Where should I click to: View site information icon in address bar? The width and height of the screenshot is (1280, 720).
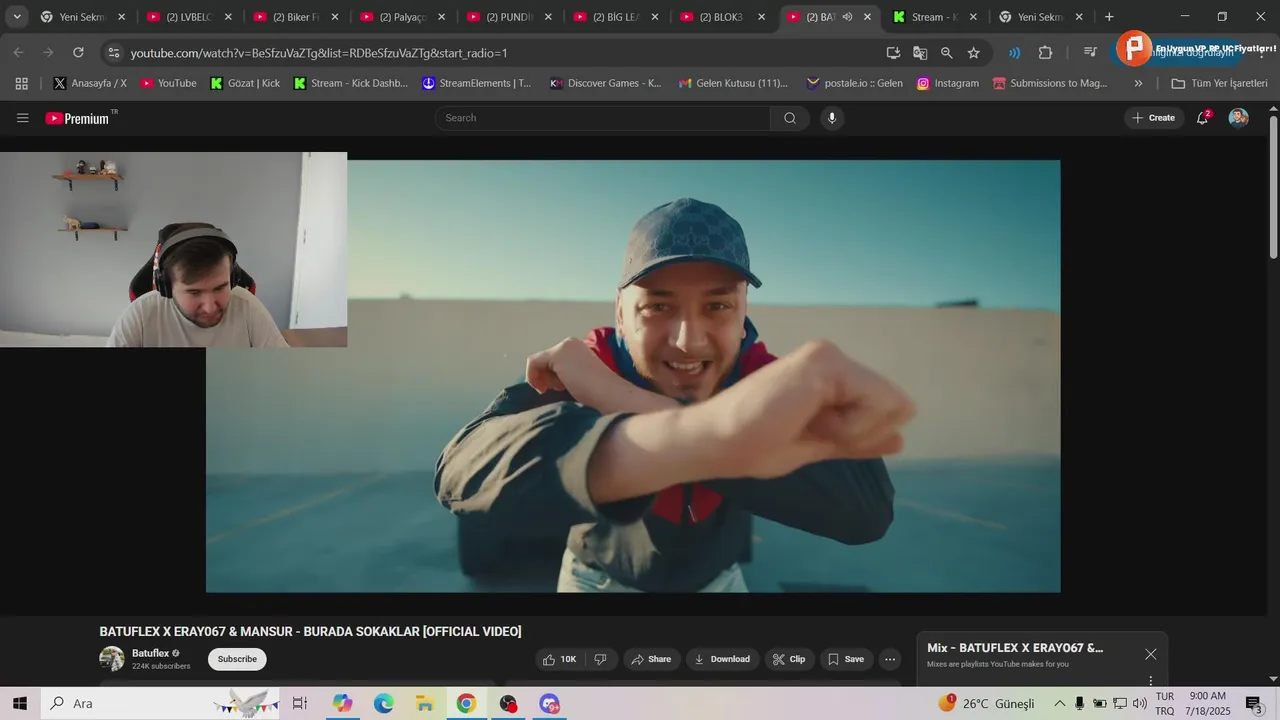point(113,53)
